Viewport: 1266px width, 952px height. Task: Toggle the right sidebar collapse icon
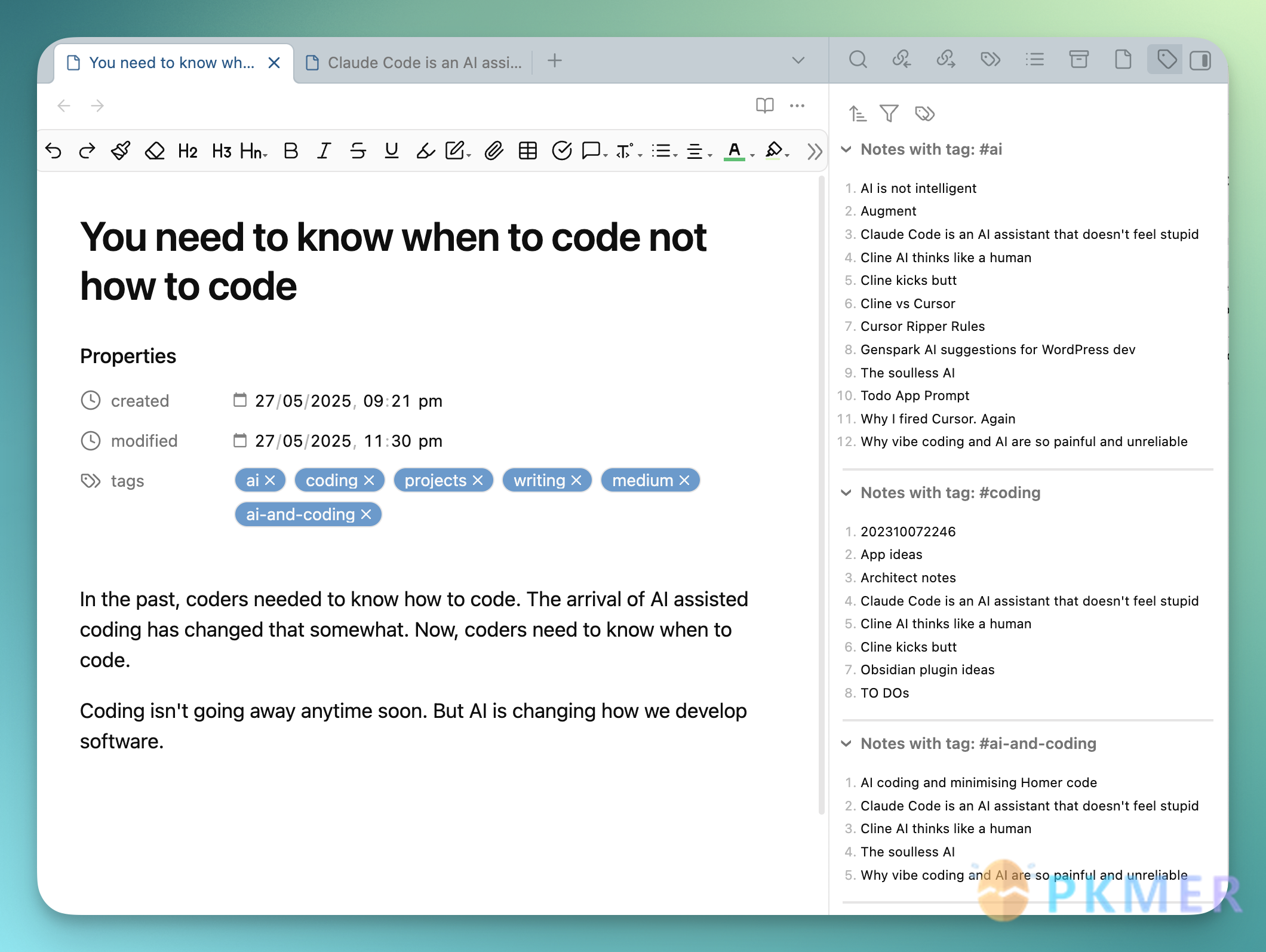[x=1200, y=60]
